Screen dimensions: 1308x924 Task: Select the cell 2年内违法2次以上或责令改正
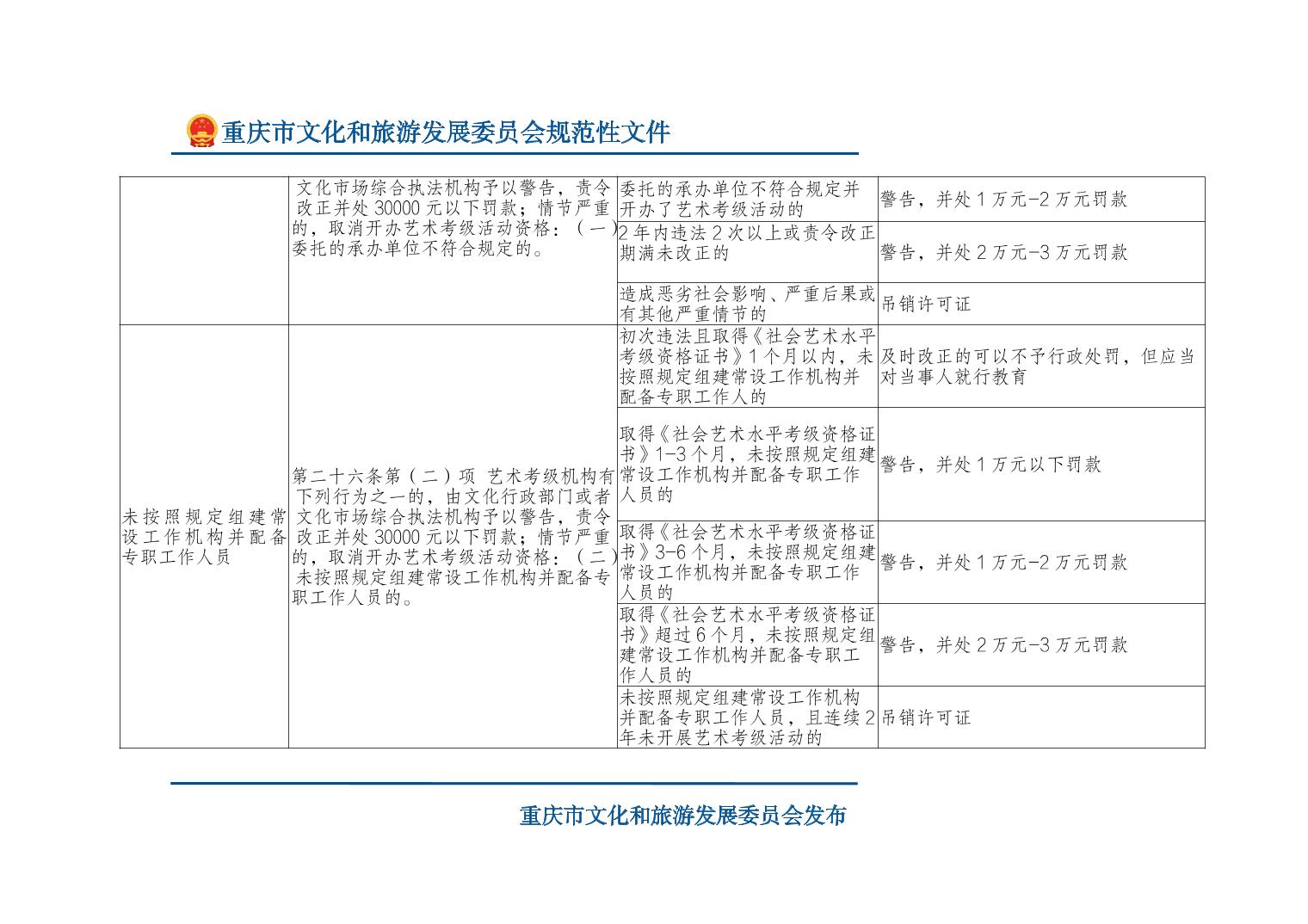[746, 243]
